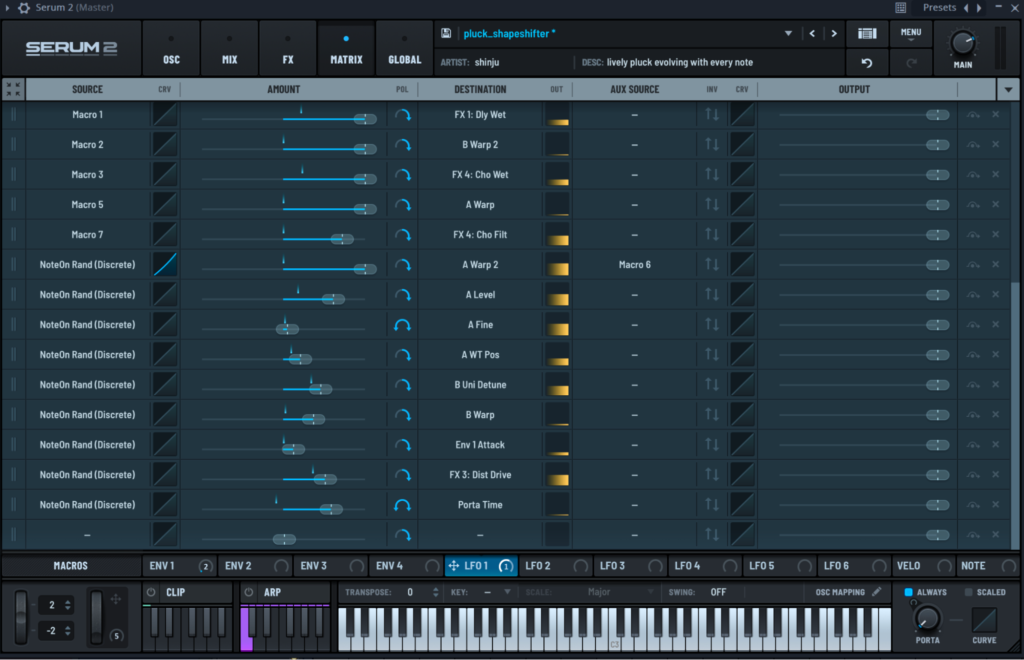Click the grid view icon next to MENU

click(x=866, y=32)
